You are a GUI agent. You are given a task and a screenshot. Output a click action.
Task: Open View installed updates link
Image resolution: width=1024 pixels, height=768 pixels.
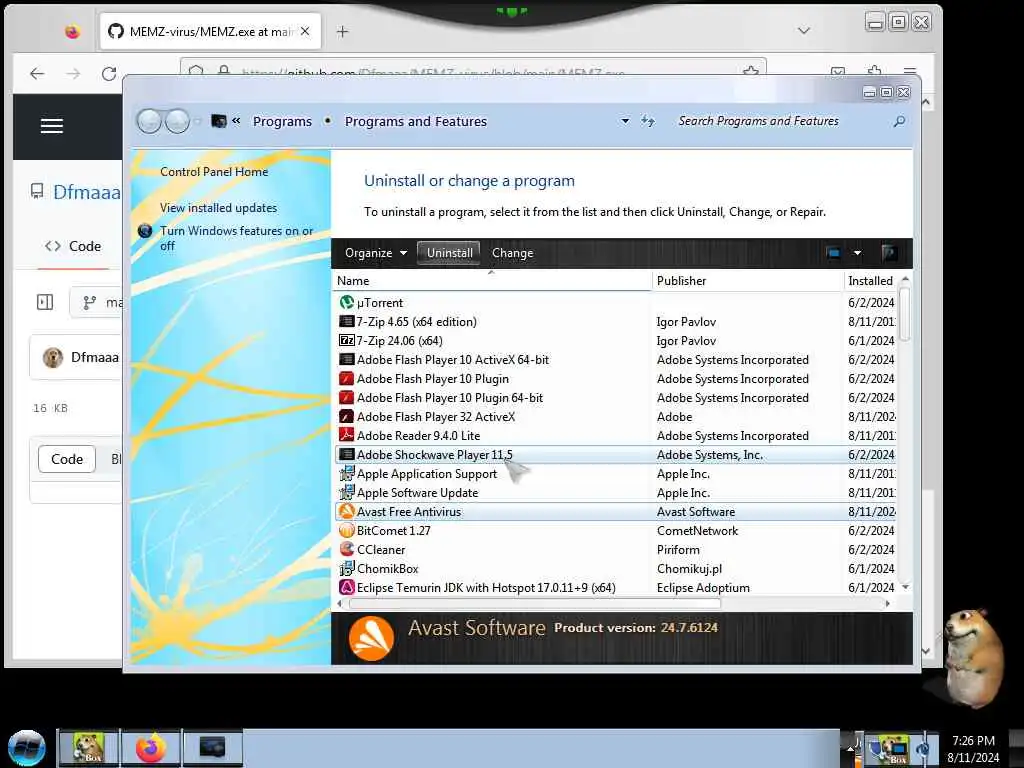pos(218,208)
